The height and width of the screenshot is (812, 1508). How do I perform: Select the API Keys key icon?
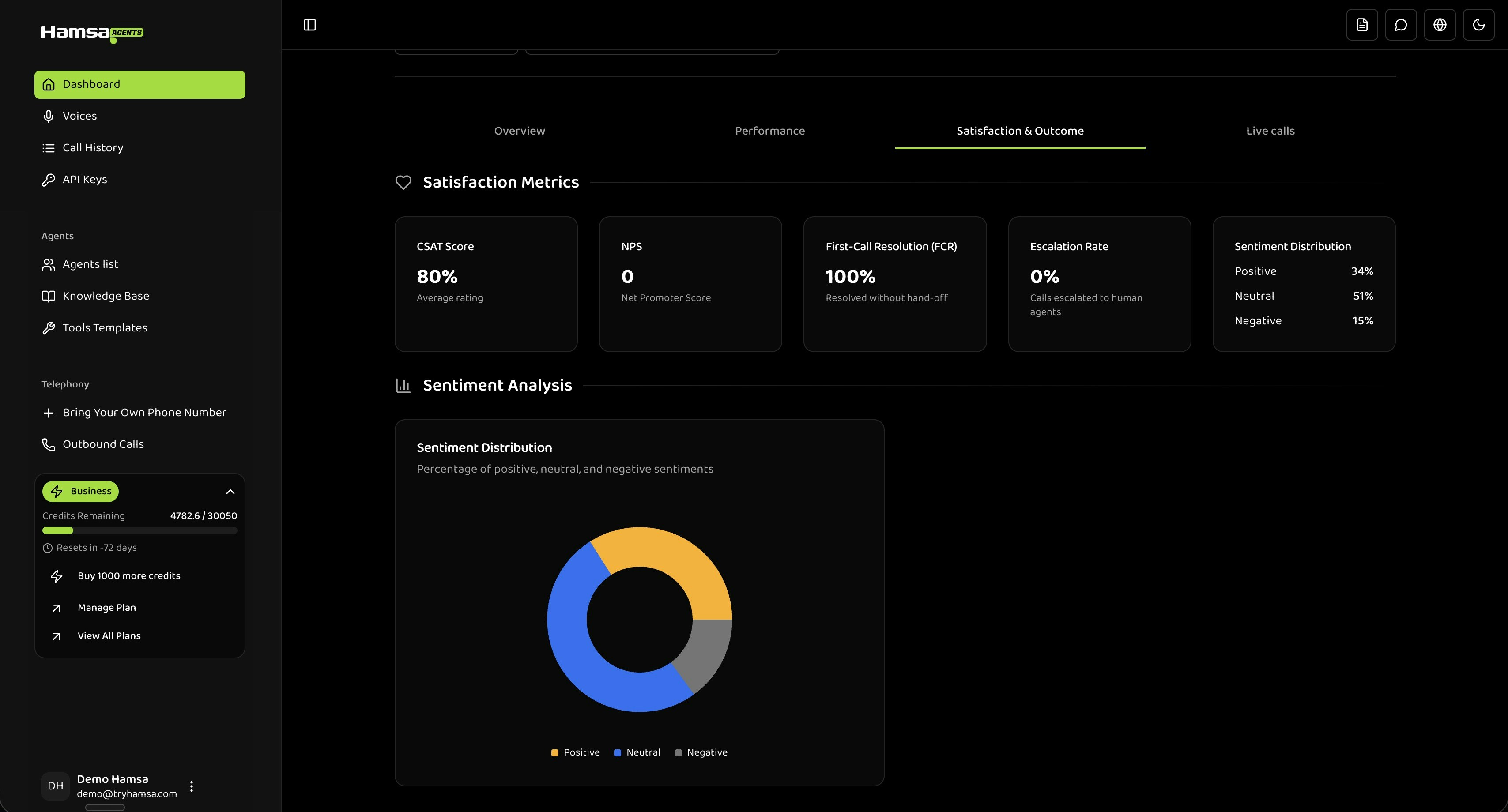(x=49, y=180)
